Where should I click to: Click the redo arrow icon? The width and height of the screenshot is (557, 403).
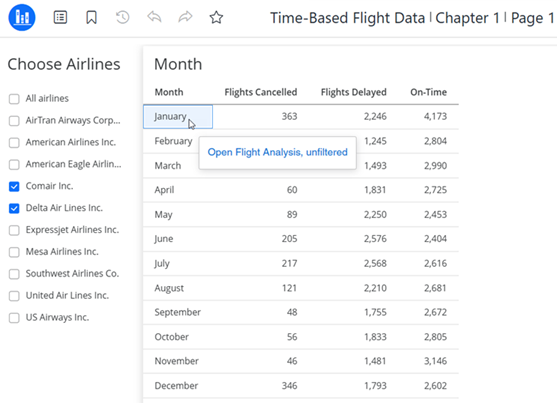tap(185, 17)
